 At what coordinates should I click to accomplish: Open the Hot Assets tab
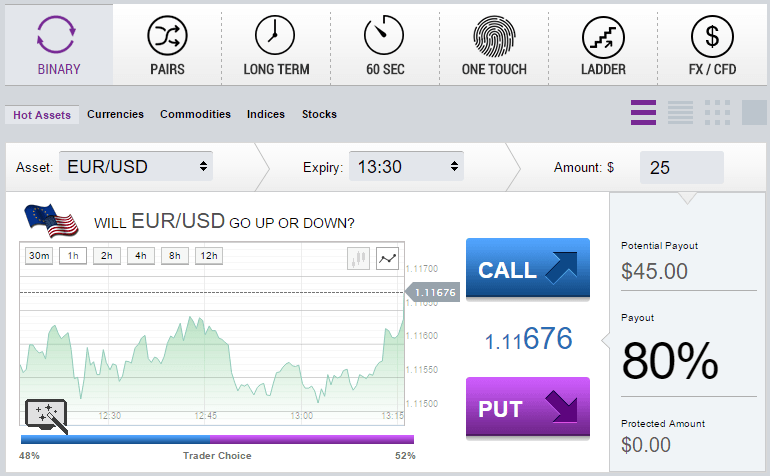coord(42,115)
